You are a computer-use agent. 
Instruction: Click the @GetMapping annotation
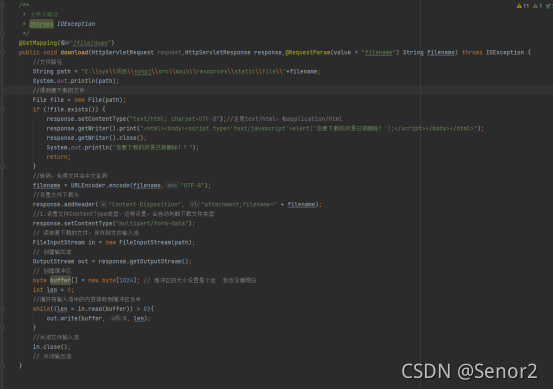coord(38,43)
